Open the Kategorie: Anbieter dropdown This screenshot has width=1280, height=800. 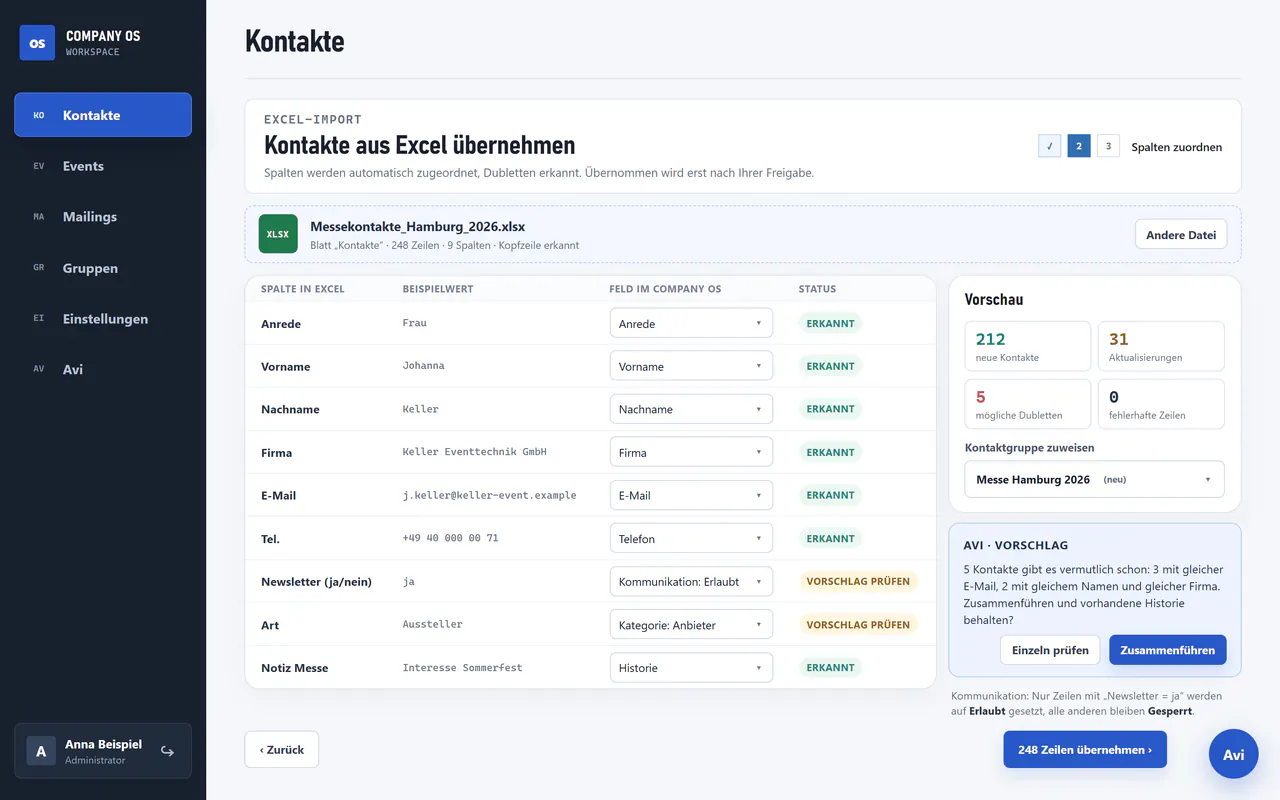[691, 624]
